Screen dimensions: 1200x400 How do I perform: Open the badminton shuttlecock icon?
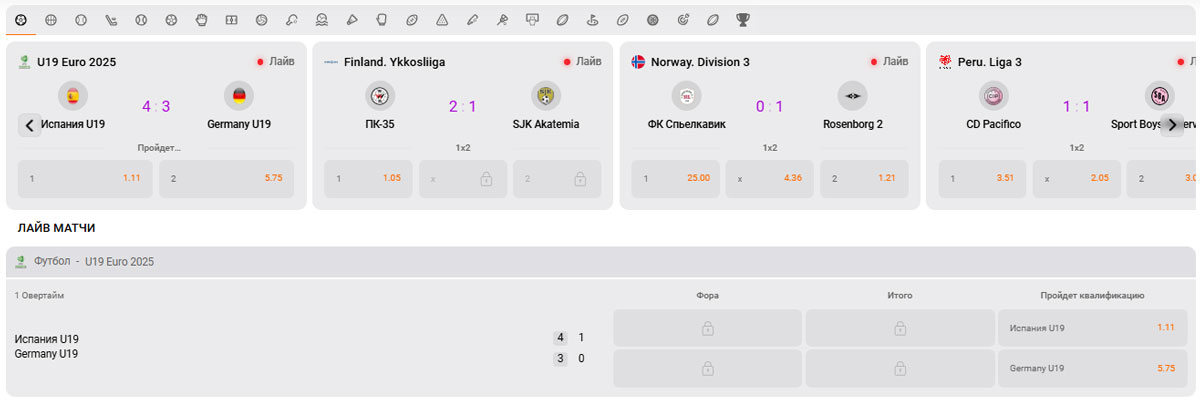[x=351, y=20]
